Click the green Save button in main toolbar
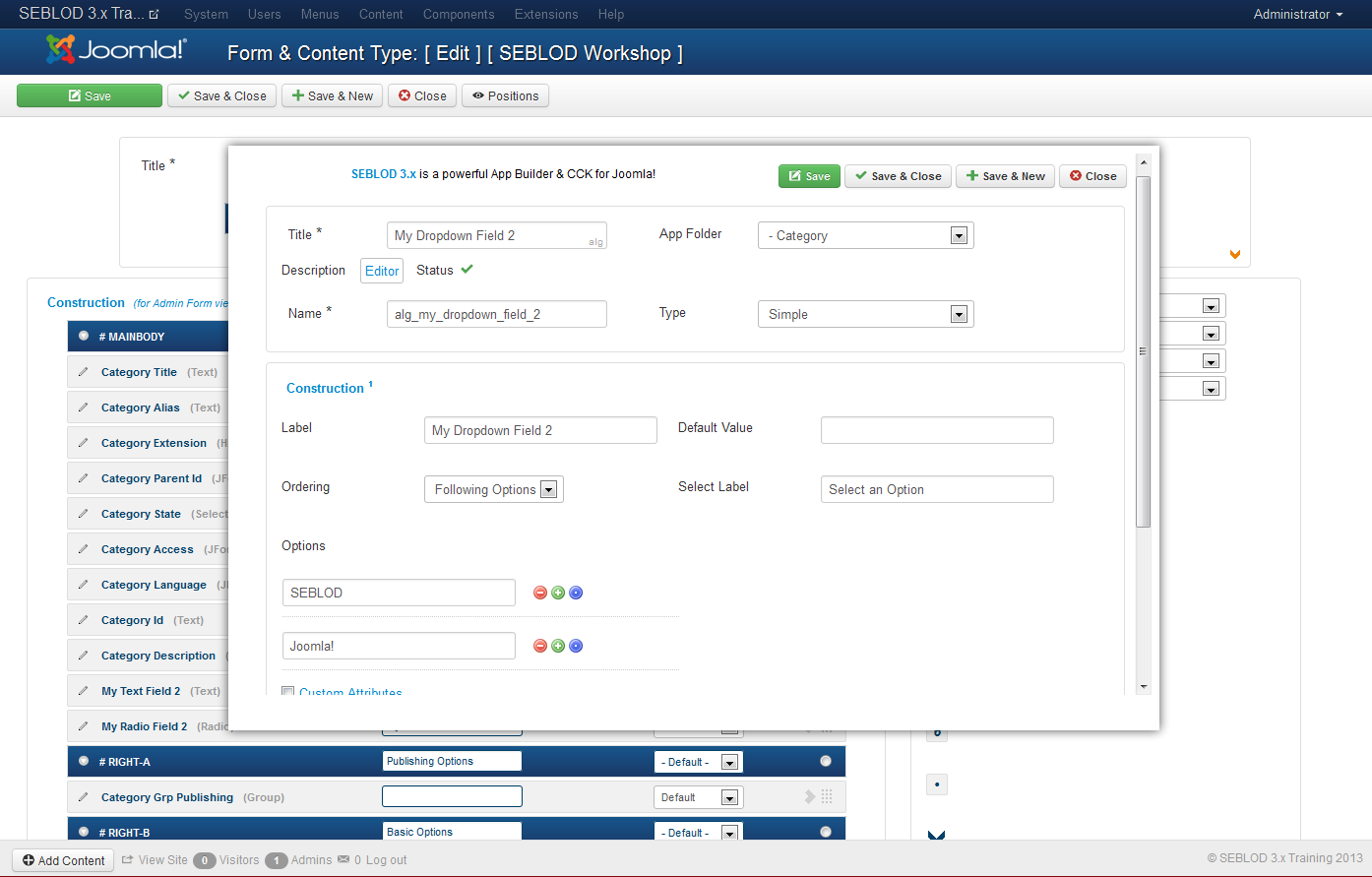The image size is (1372, 877). [x=90, y=95]
